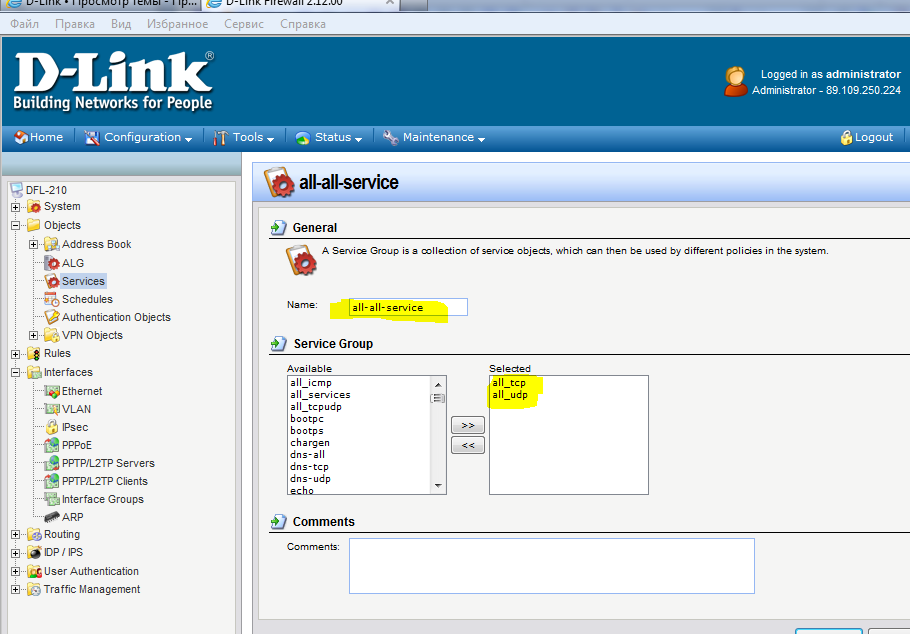Expand the Address Book node
Image resolution: width=910 pixels, height=634 pixels.
coord(34,244)
